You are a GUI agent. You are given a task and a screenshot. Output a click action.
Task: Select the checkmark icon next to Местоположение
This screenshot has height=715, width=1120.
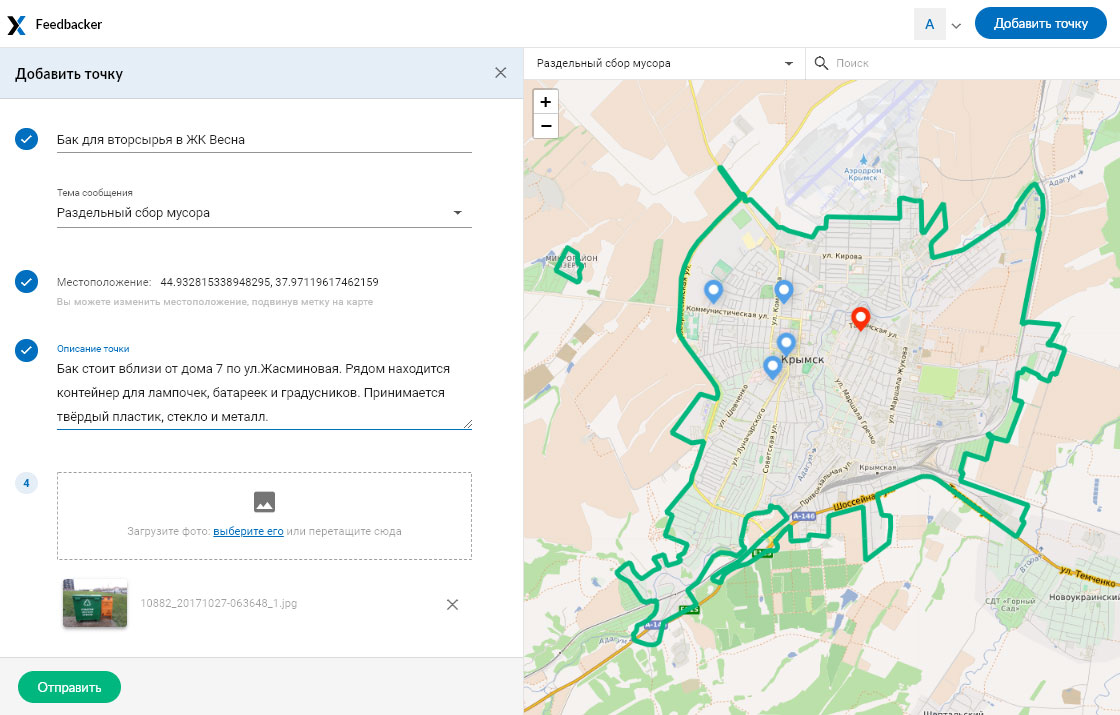tap(26, 281)
